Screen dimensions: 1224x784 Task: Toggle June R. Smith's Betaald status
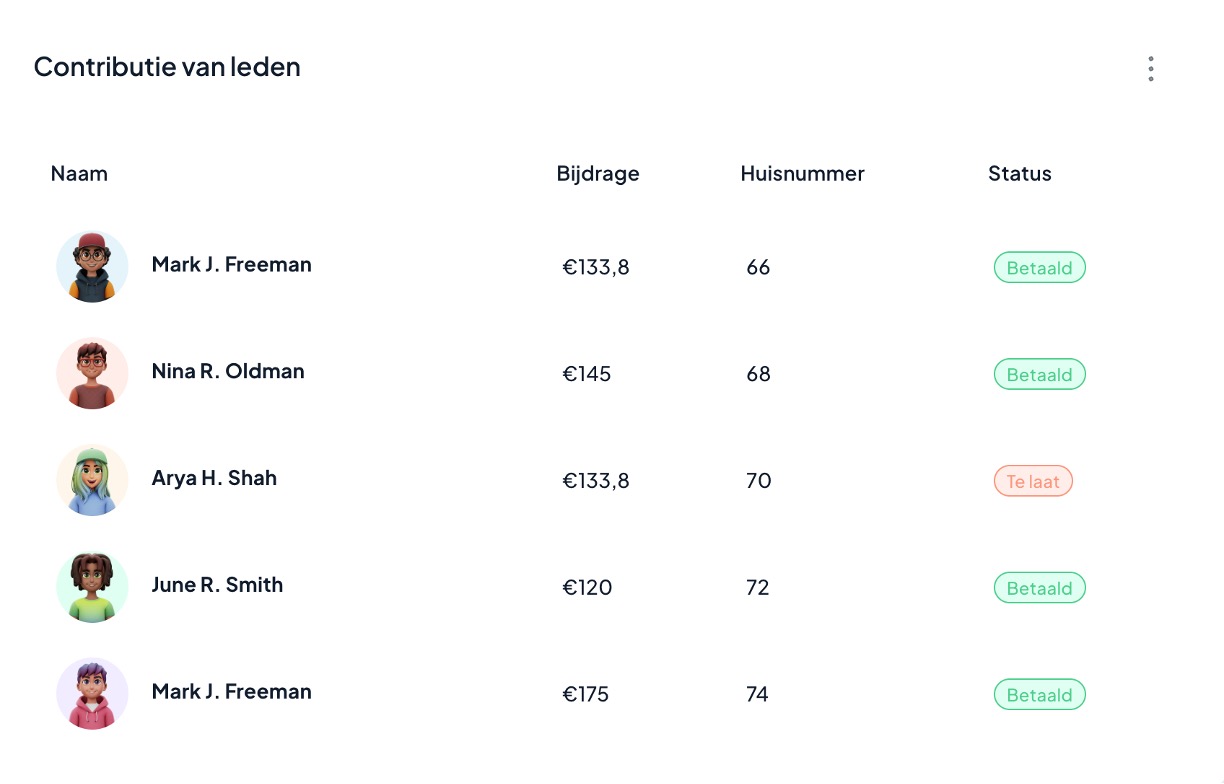point(1039,588)
